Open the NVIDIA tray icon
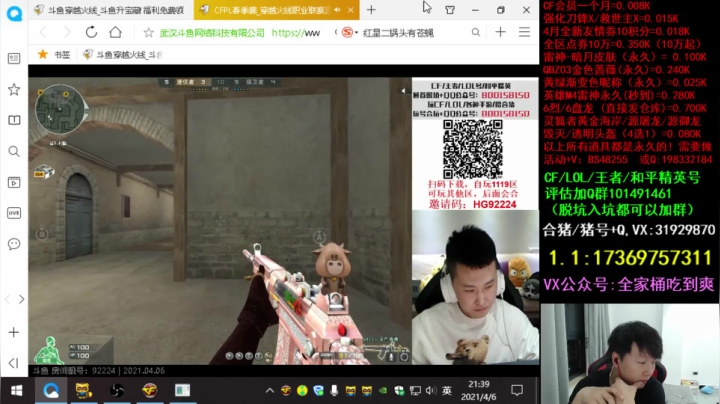Viewport: 720px width, 404px height. (x=382, y=391)
